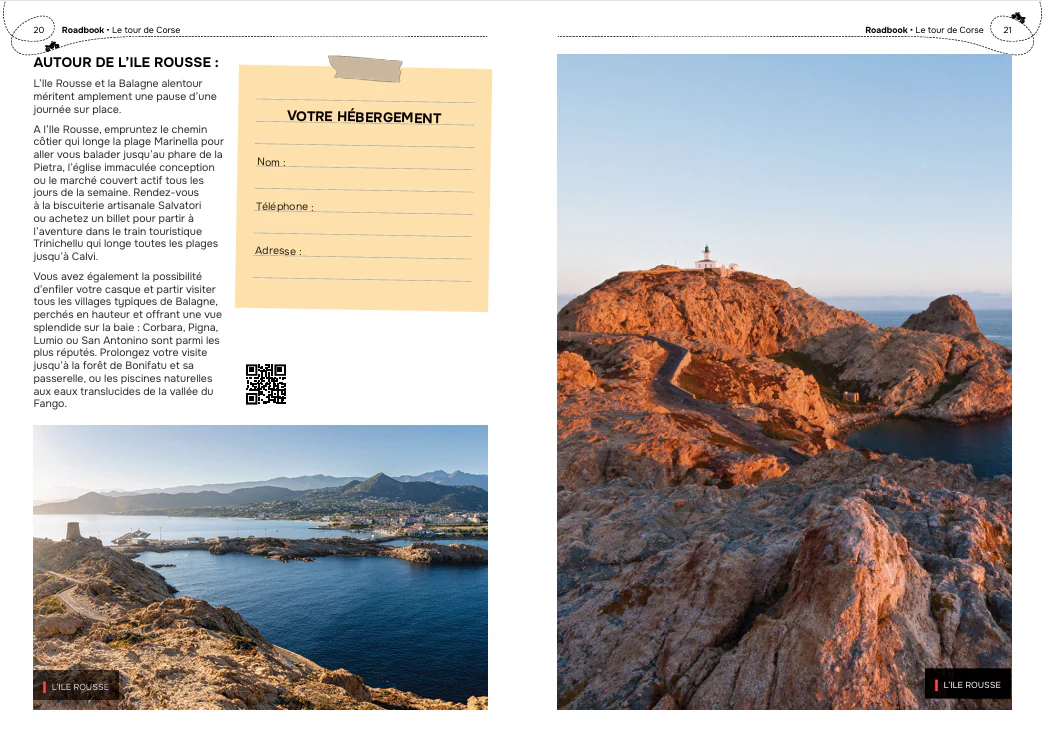The height and width of the screenshot is (744, 1042).
Task: Click the tape strip atop the note
Action: click(365, 68)
